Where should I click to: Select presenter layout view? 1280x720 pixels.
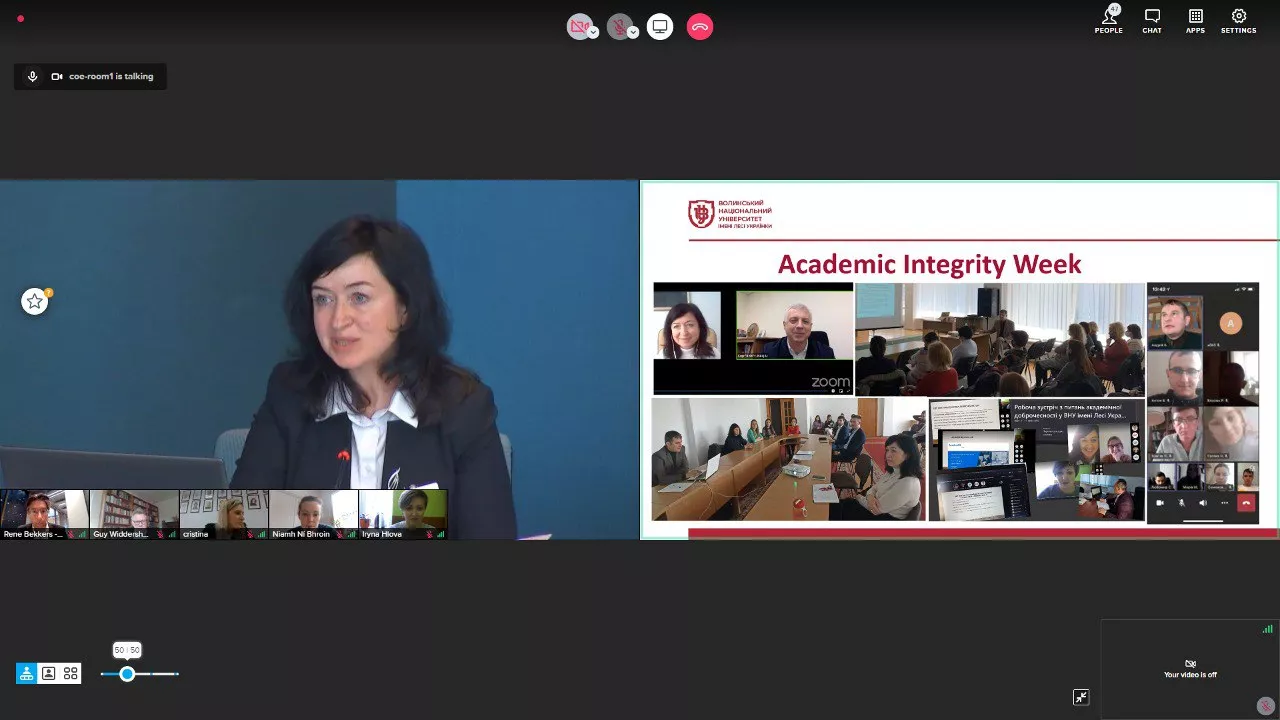[x=26, y=673]
